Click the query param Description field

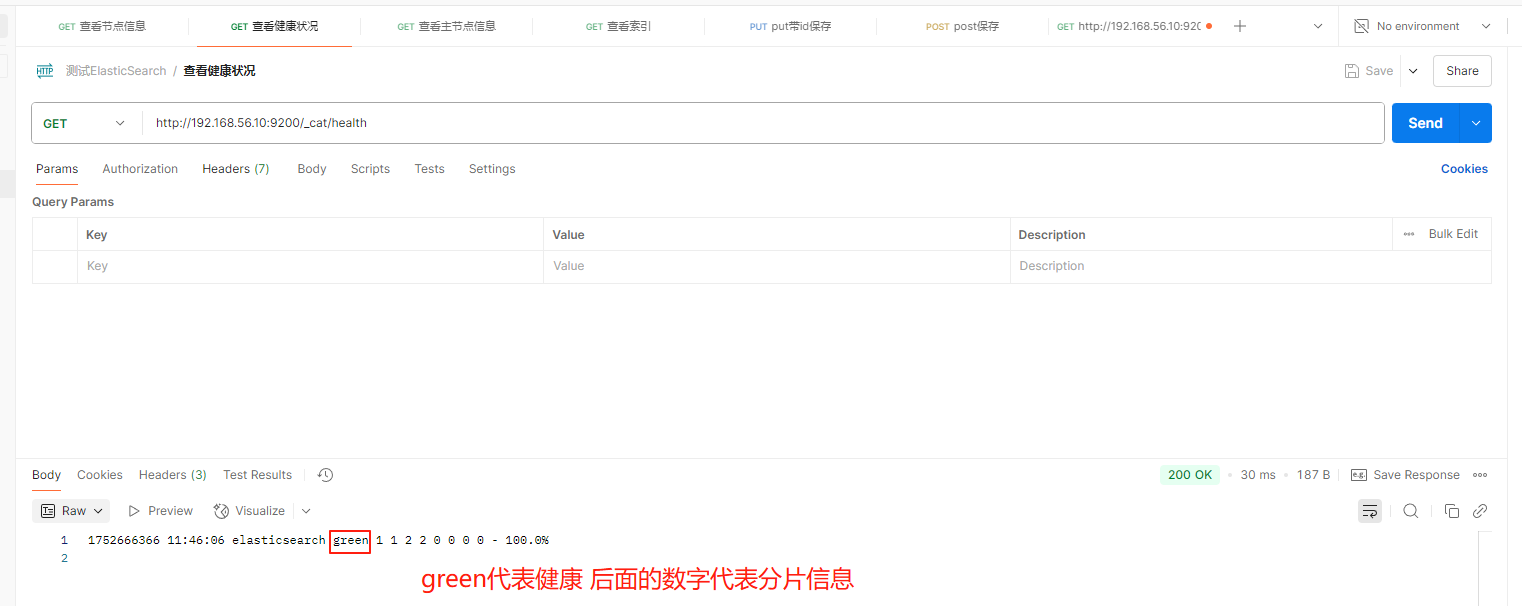(1250, 266)
